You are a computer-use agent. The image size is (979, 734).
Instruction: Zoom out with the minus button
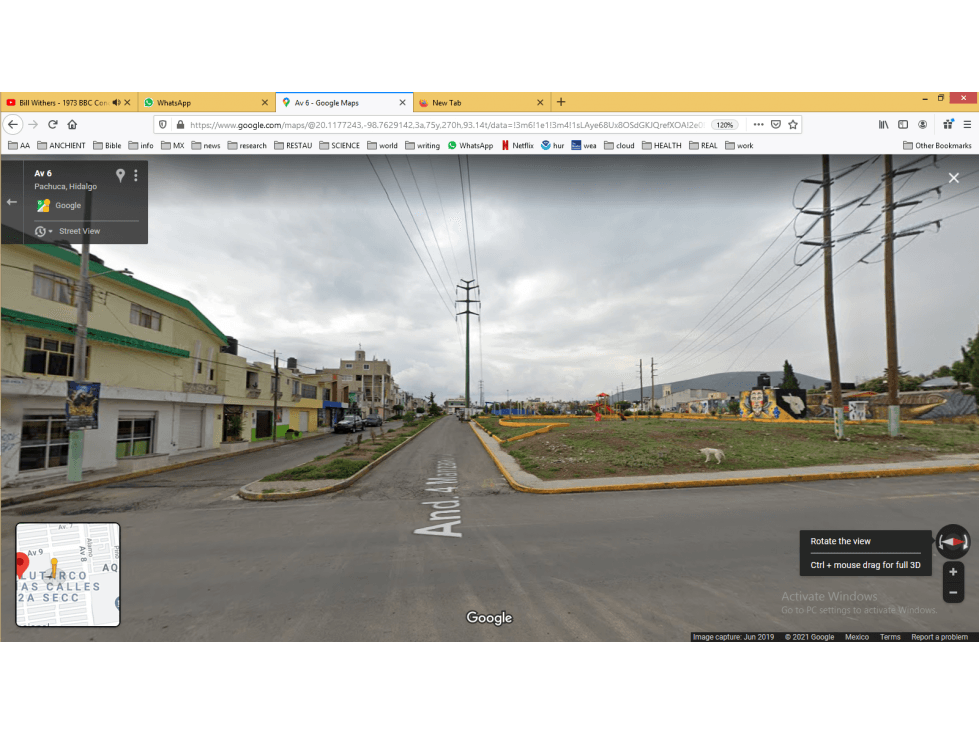click(953, 593)
